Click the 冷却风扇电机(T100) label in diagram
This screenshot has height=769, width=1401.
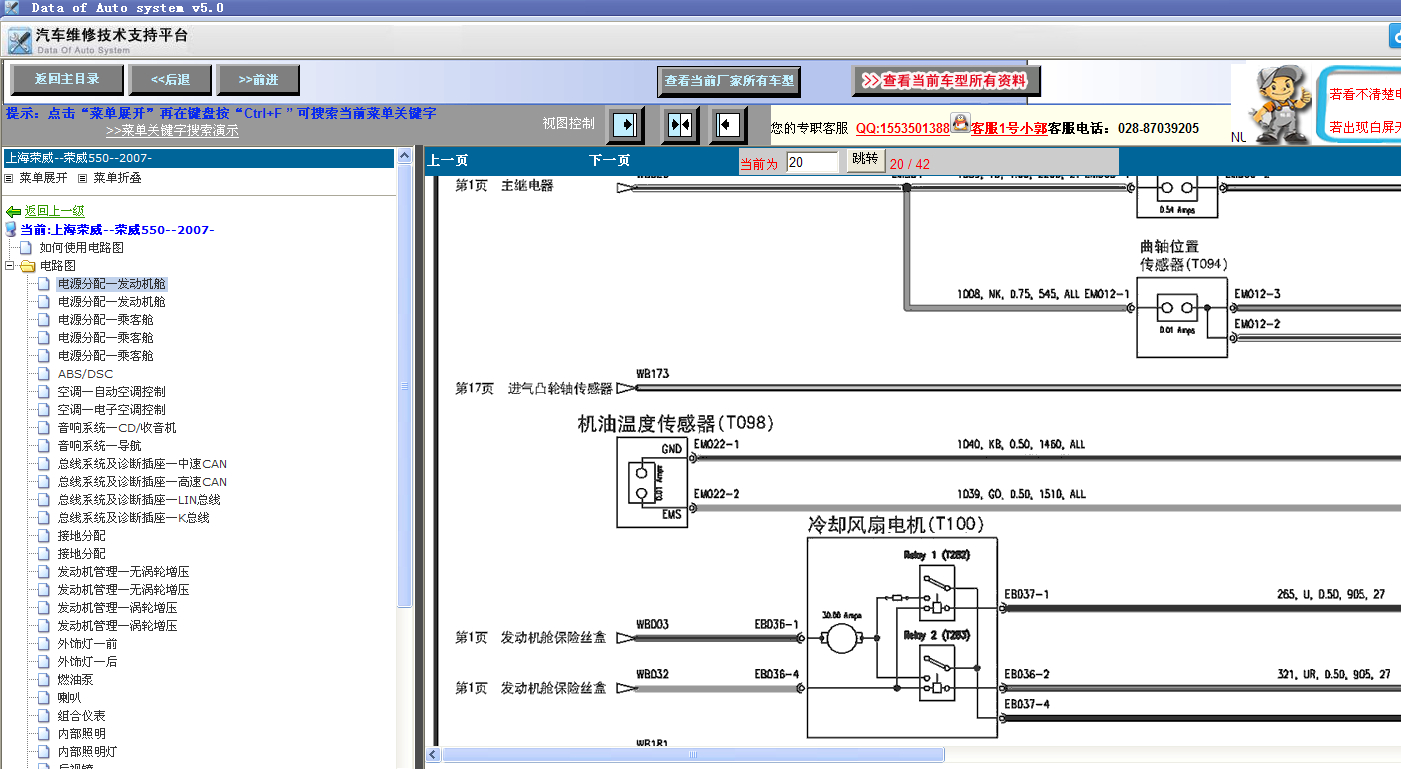coord(896,524)
